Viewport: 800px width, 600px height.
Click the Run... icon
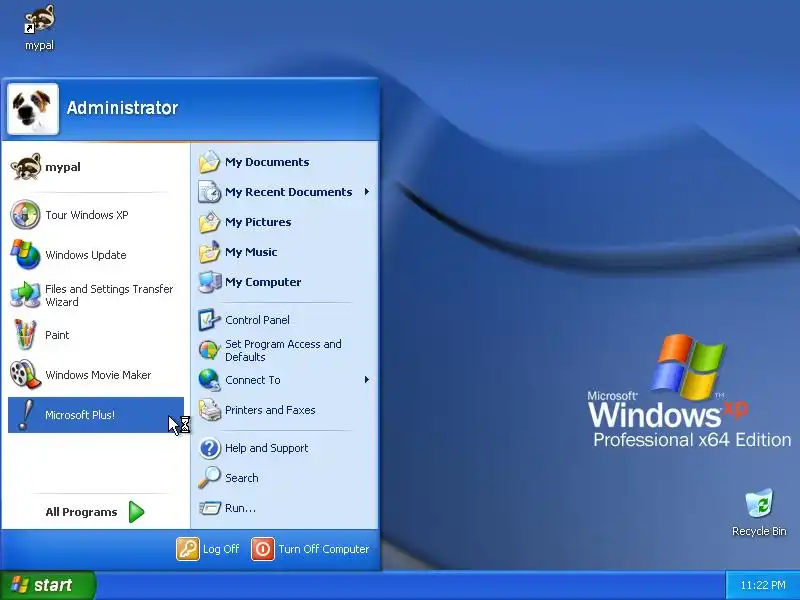click(x=209, y=508)
